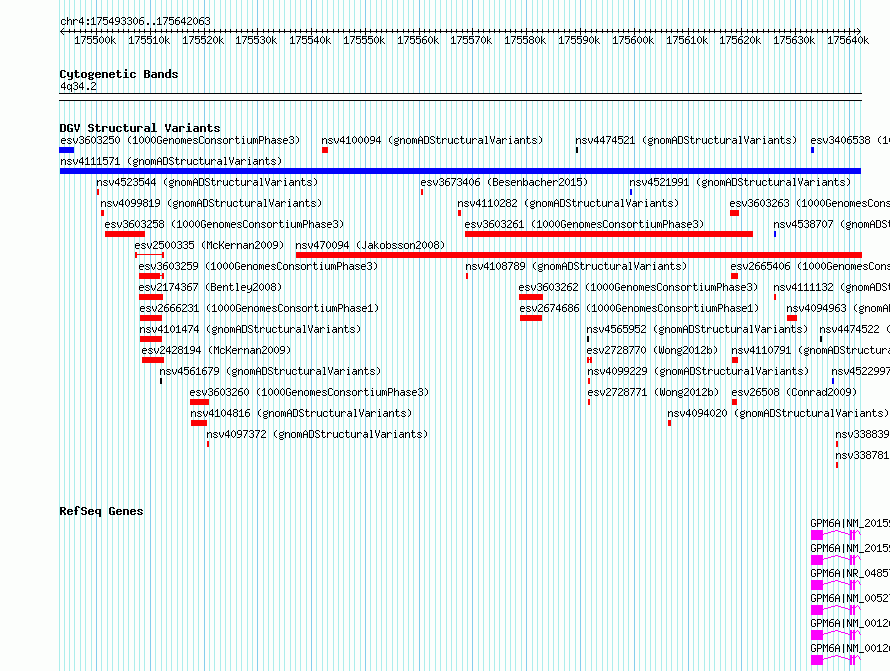
Task: Click the nsv338839 variant label
Action: coord(862,434)
